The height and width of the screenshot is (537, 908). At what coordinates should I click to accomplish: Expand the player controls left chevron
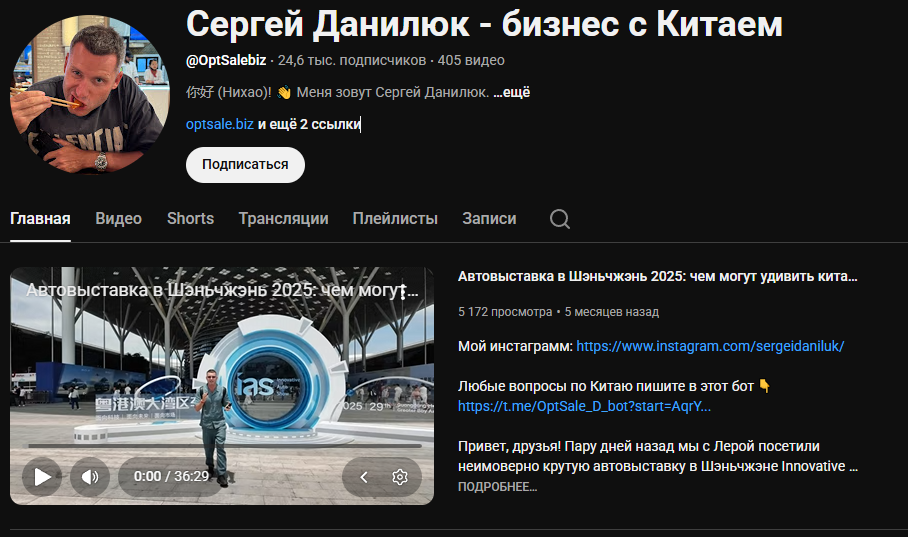(x=364, y=477)
